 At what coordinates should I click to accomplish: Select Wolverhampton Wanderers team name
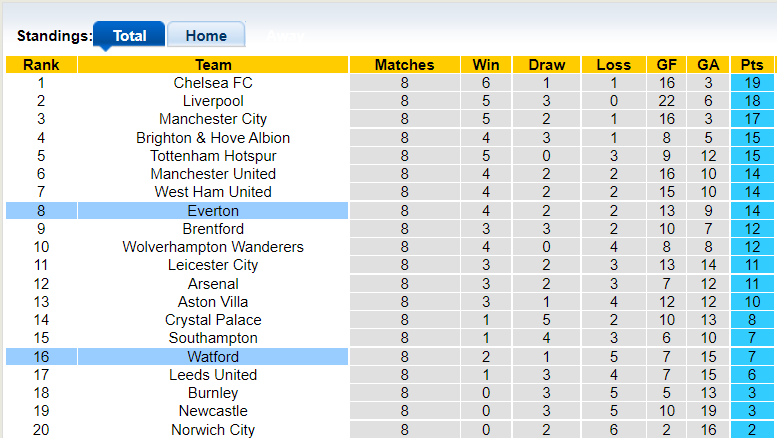213,247
